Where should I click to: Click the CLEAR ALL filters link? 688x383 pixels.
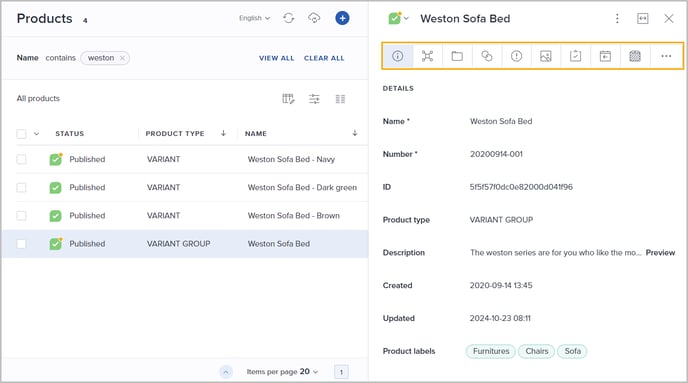click(324, 58)
